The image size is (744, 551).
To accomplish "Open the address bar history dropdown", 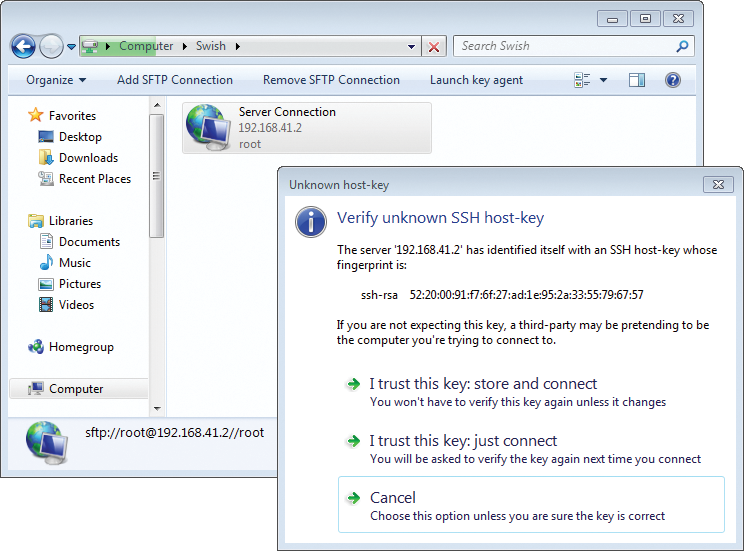I will click(x=412, y=46).
